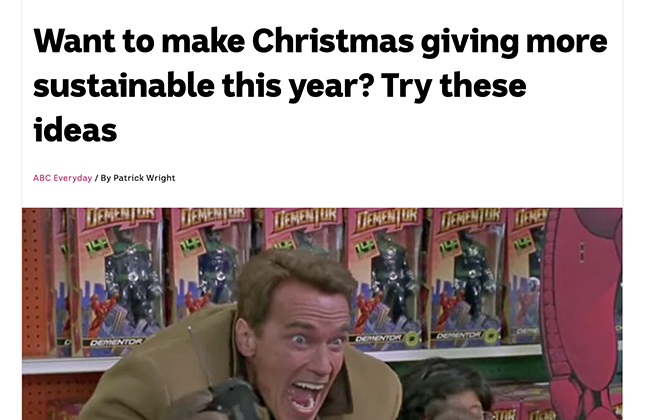
Task: Click the word "sustainable" in the headline
Action: [x=124, y=85]
